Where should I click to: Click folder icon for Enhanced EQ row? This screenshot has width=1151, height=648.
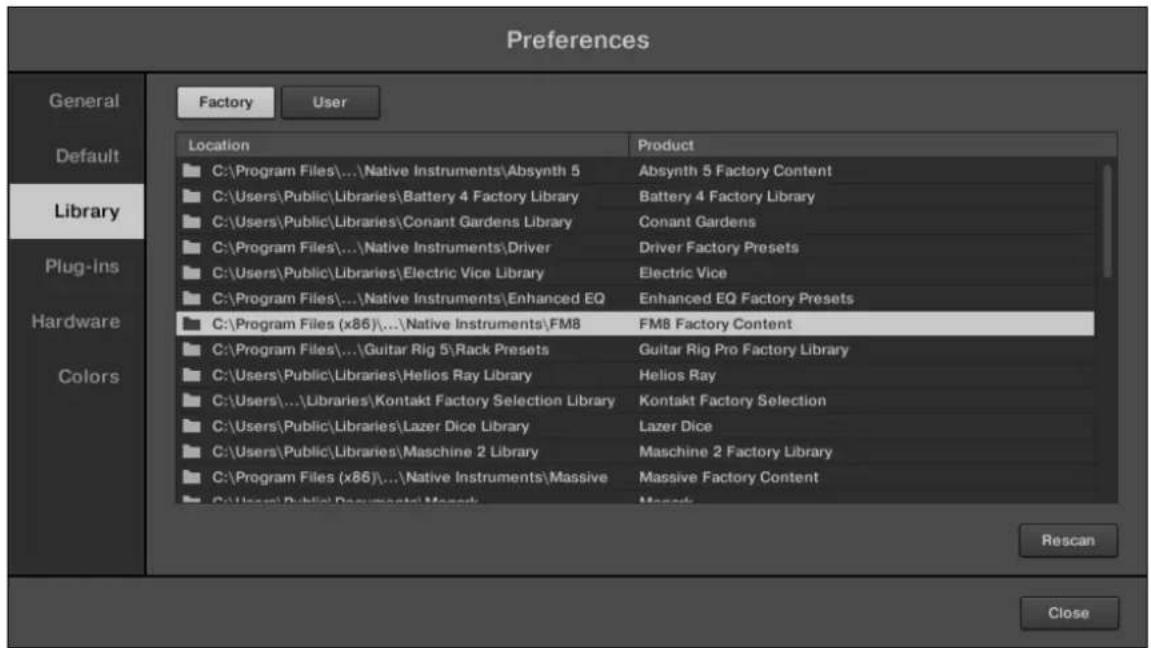pyautogui.click(x=192, y=299)
